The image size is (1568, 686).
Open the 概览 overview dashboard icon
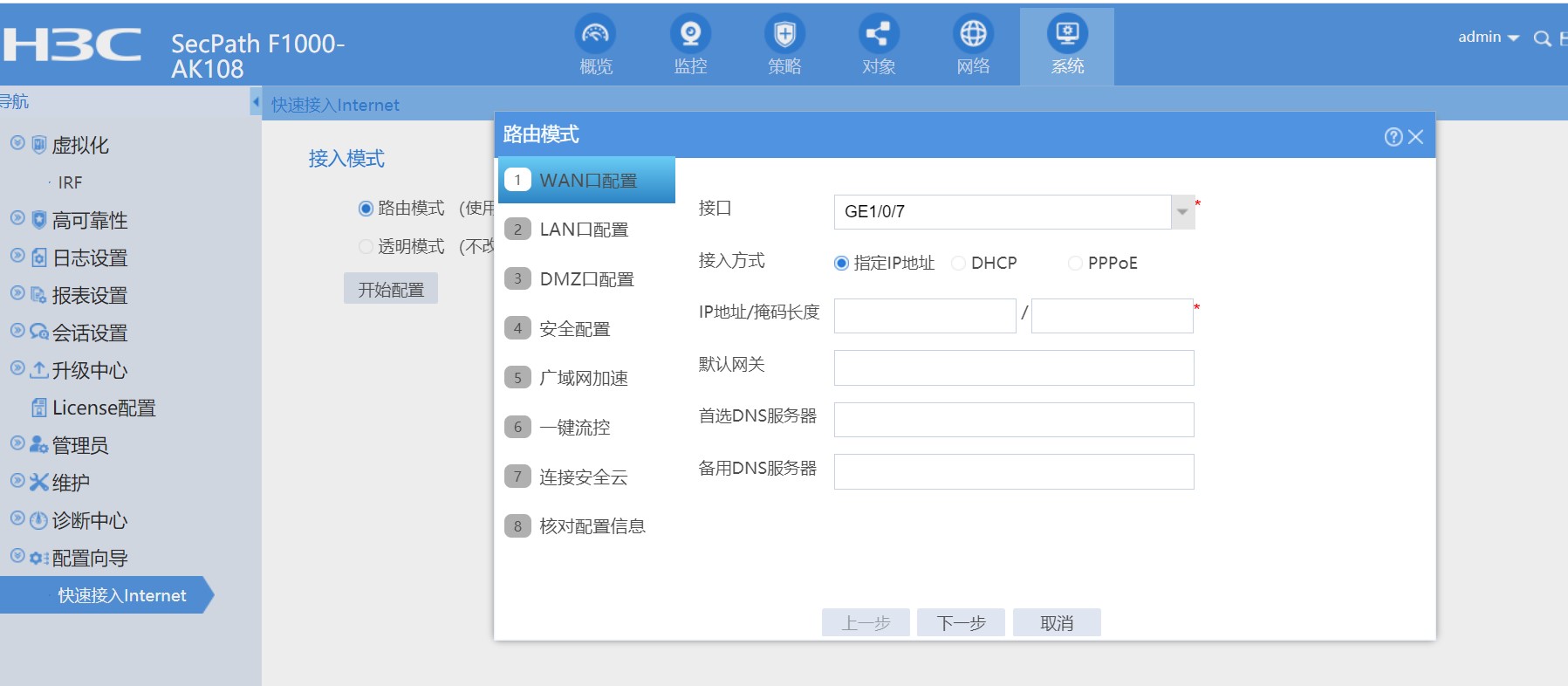[596, 34]
